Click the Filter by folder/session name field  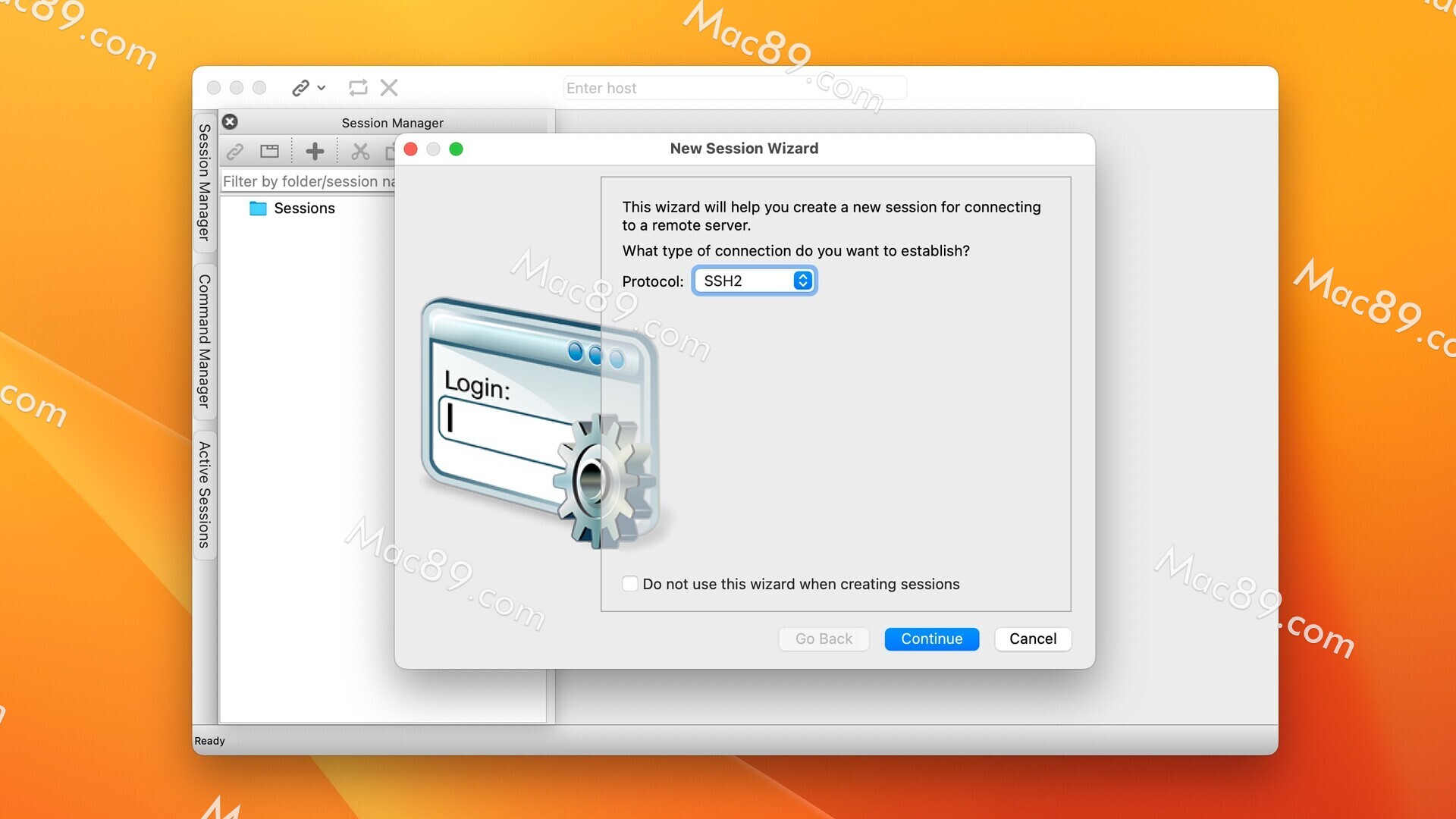(308, 181)
